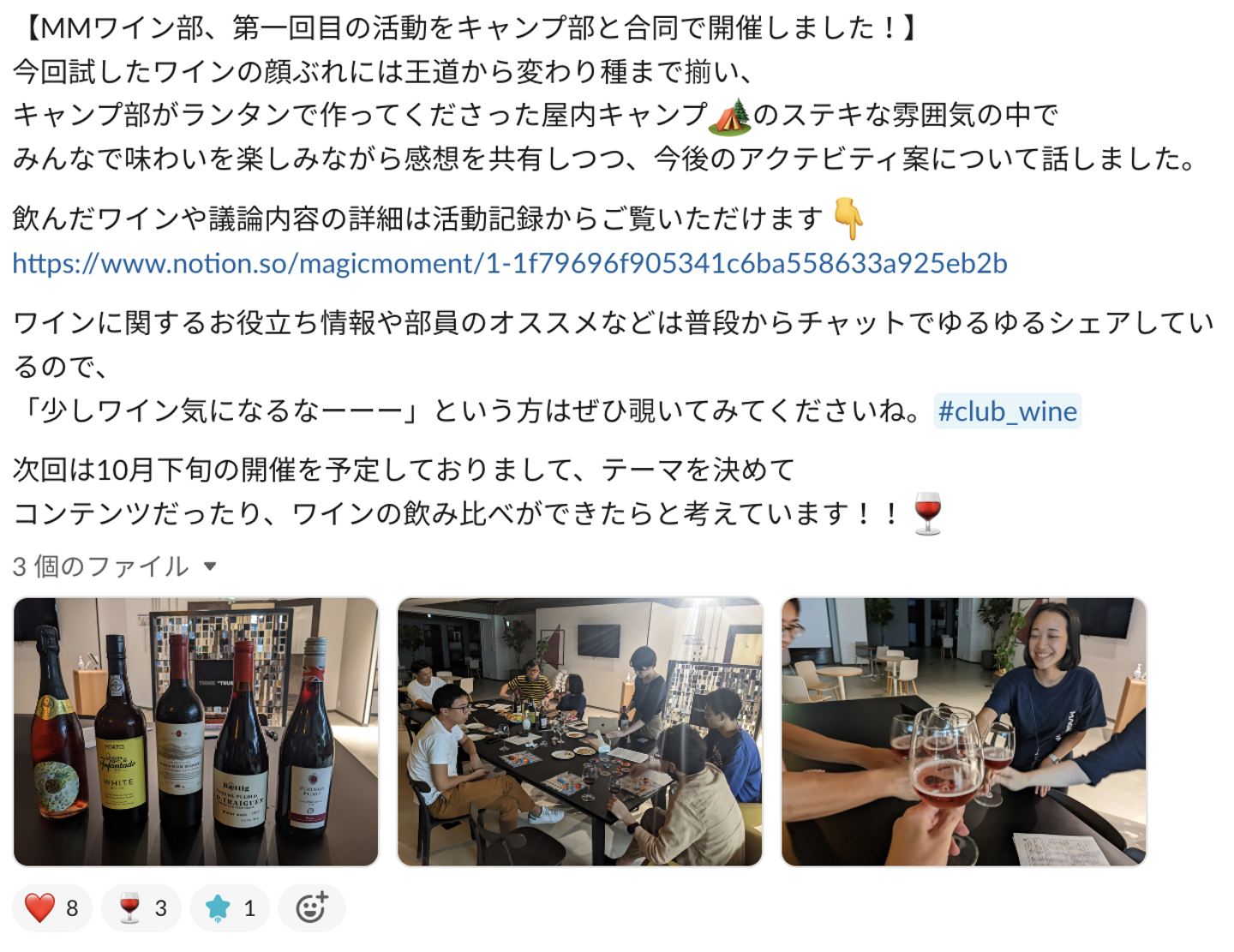Screen dimensions: 1234x952
Task: Open the glasses toasting photo thumbnail
Action: tap(964, 732)
